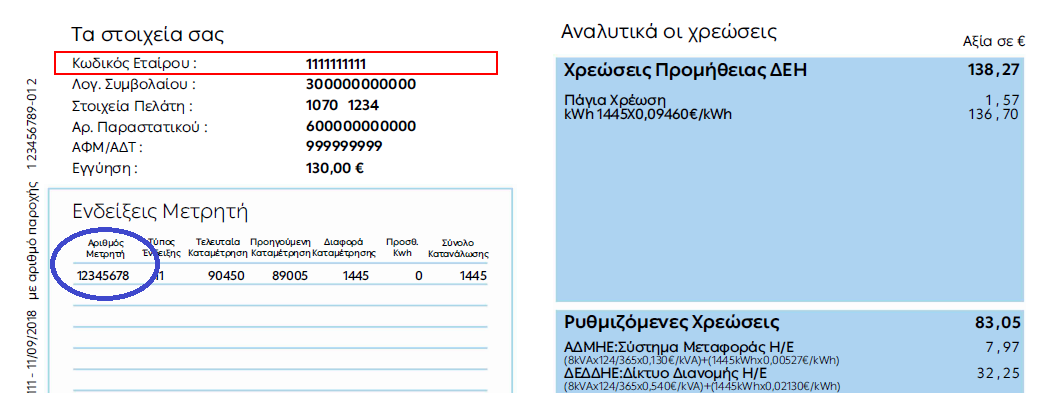Select the 'Διαφορά Καταμέτρησης' column header
This screenshot has height=393, width=1063.
click(344, 248)
